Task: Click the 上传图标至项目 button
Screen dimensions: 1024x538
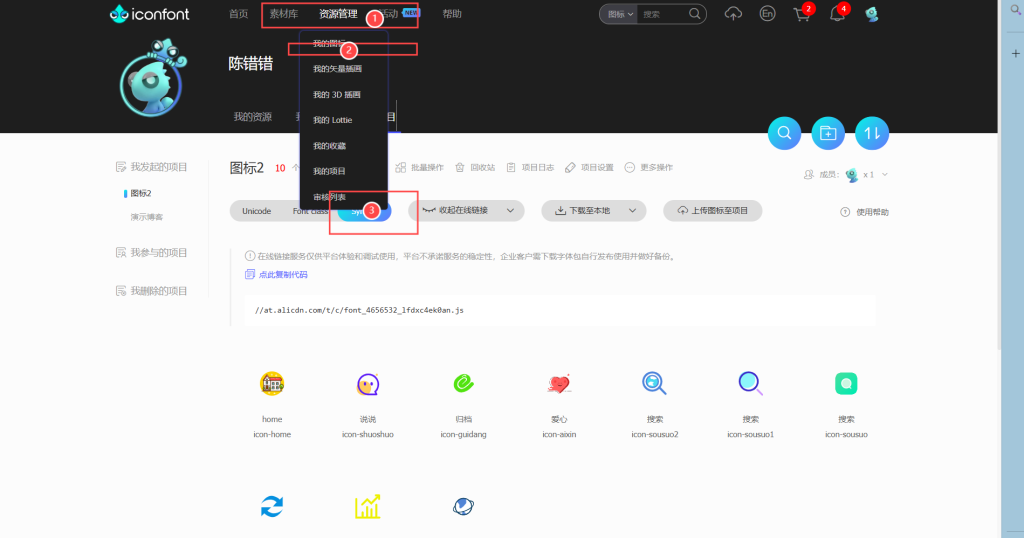Action: tap(712, 211)
